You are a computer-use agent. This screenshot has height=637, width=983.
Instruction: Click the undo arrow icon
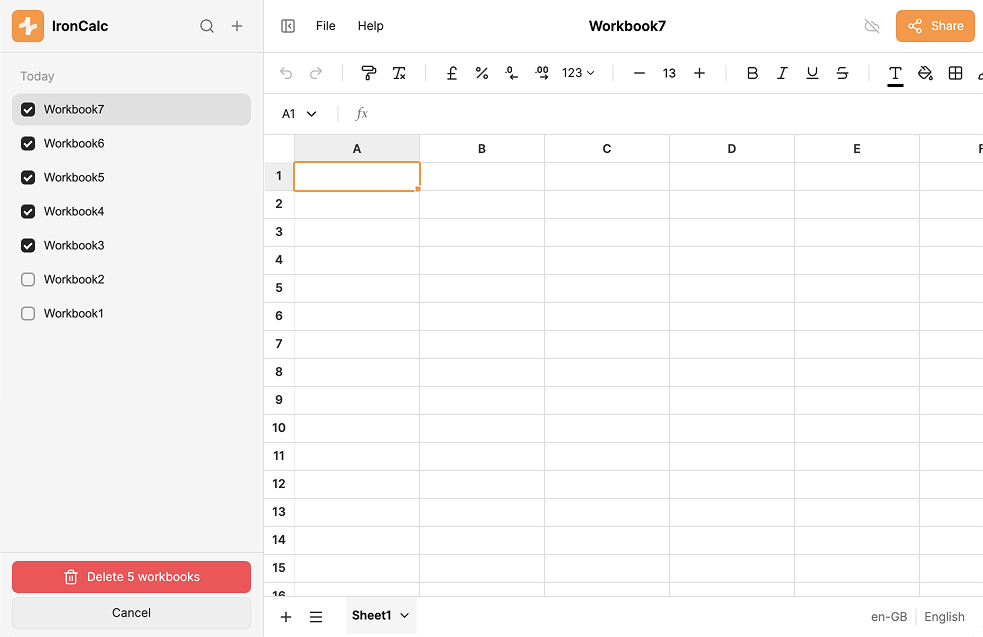pyautogui.click(x=286, y=73)
